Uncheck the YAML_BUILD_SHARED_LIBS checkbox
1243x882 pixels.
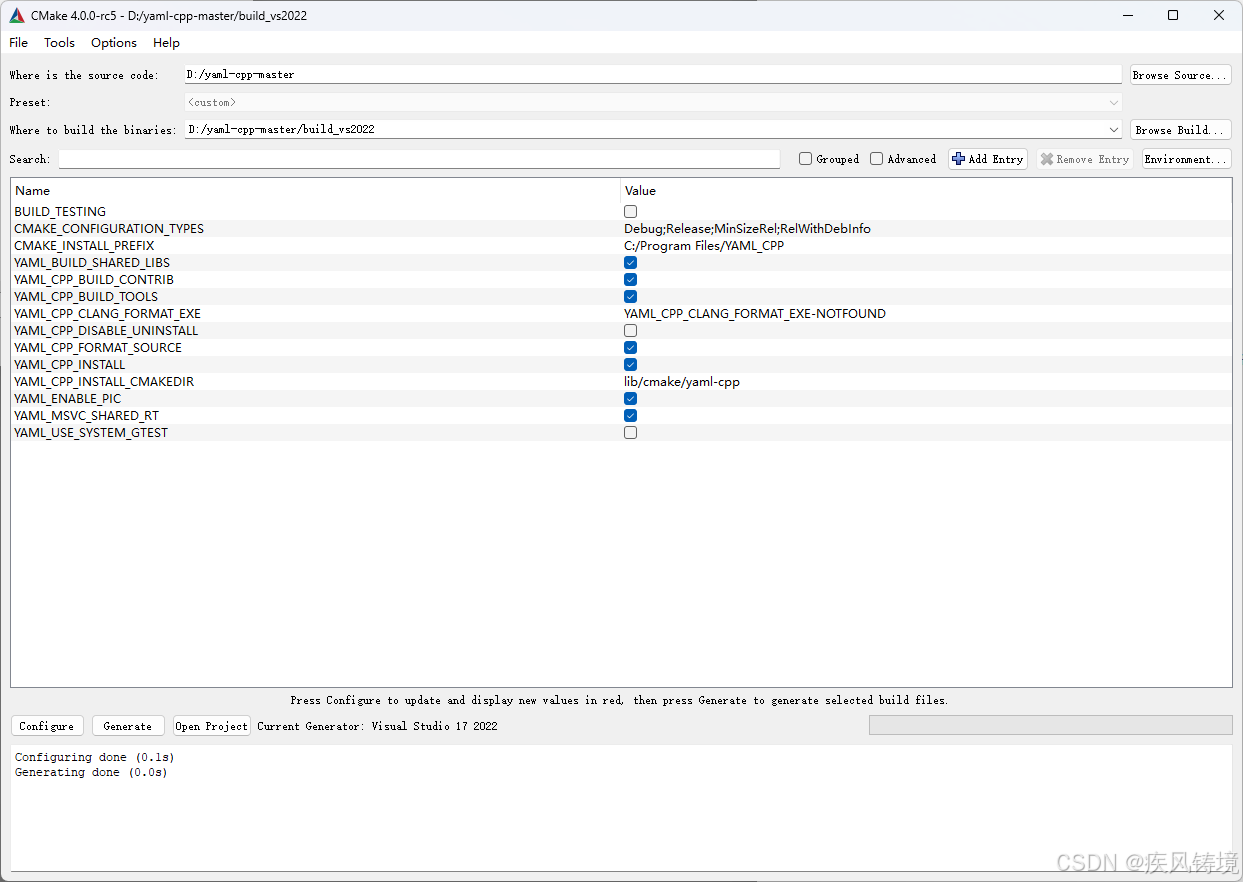(x=630, y=263)
